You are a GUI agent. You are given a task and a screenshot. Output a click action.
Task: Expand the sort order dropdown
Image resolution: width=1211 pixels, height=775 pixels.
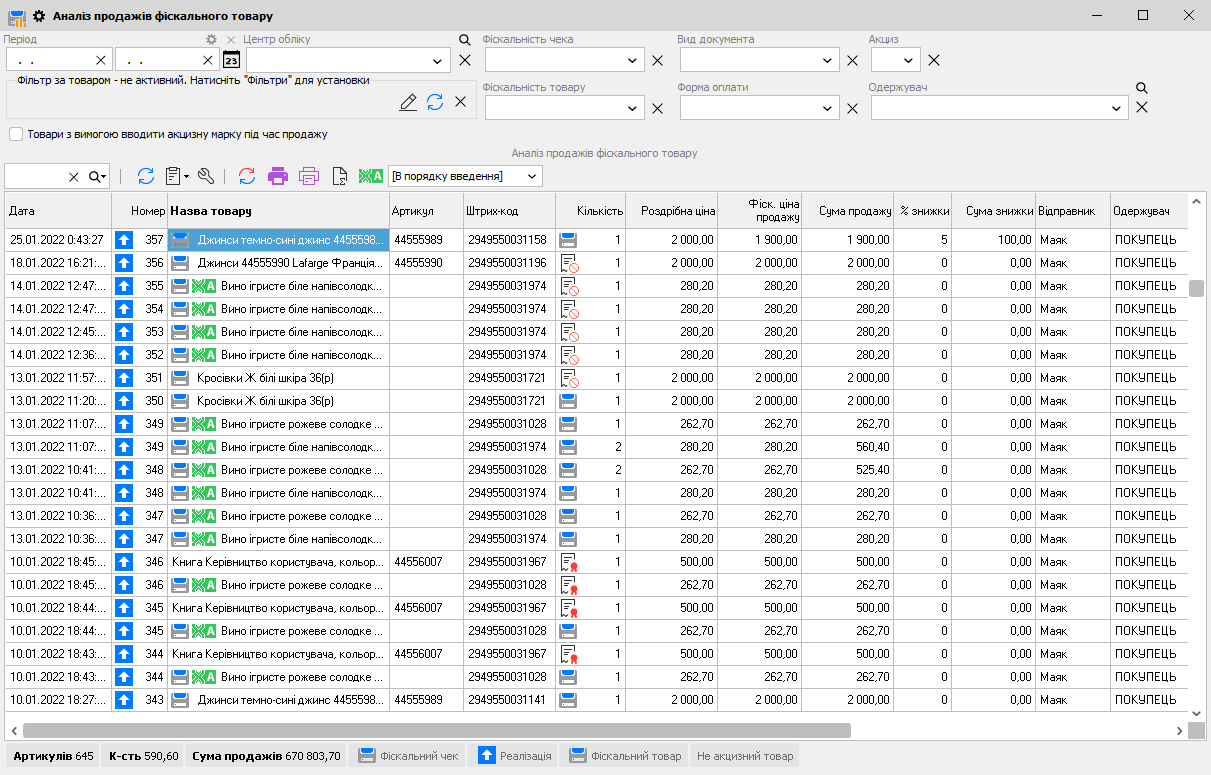tap(532, 176)
